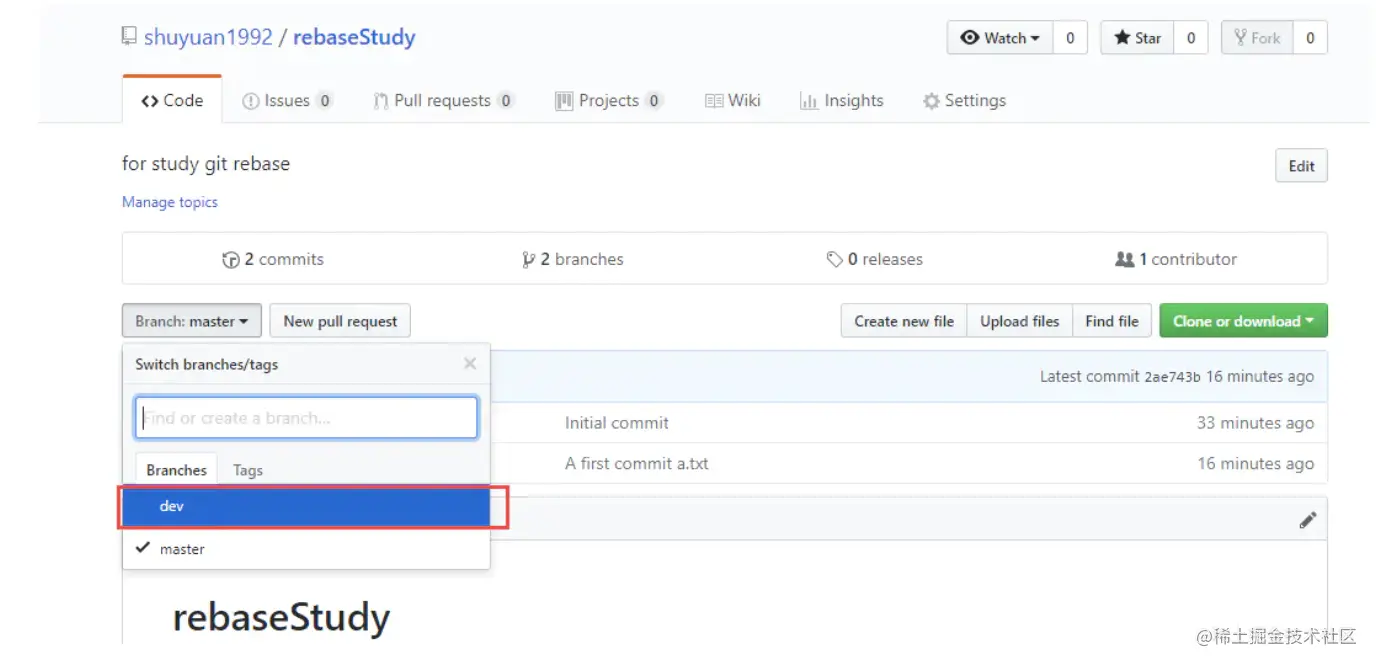1376x666 pixels.
Task: Click the '33 minutes ago' timestamp
Action: click(x=1255, y=423)
